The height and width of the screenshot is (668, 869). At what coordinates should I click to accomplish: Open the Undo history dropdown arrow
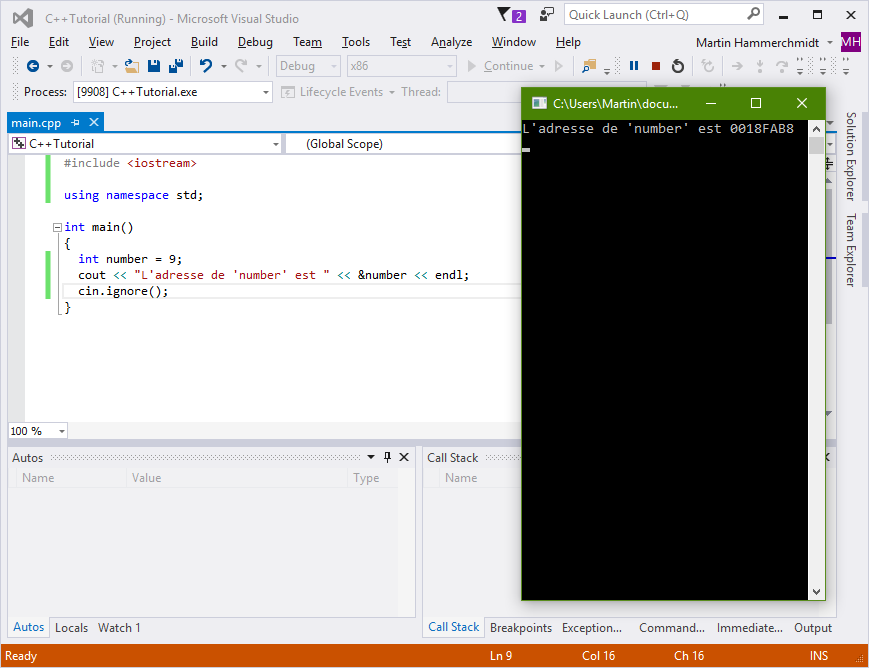224,67
